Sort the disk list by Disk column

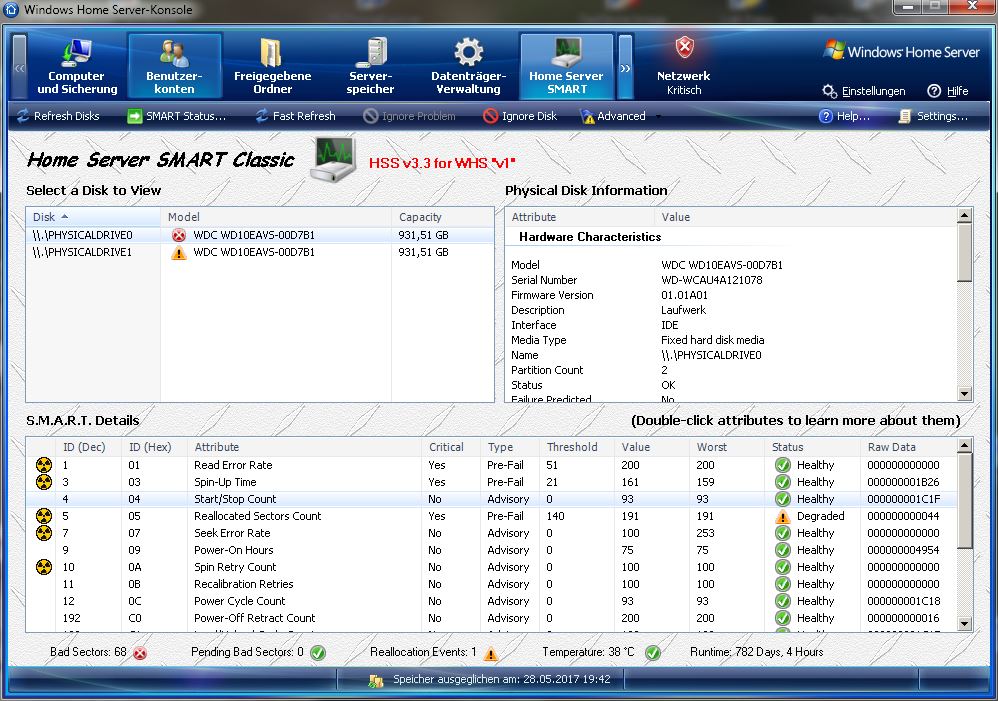(x=93, y=217)
